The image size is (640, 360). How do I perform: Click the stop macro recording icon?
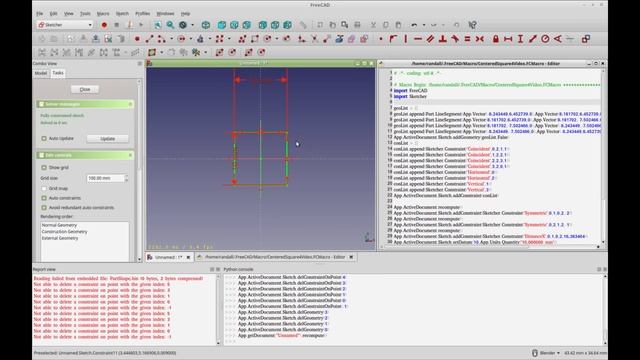[116, 25]
